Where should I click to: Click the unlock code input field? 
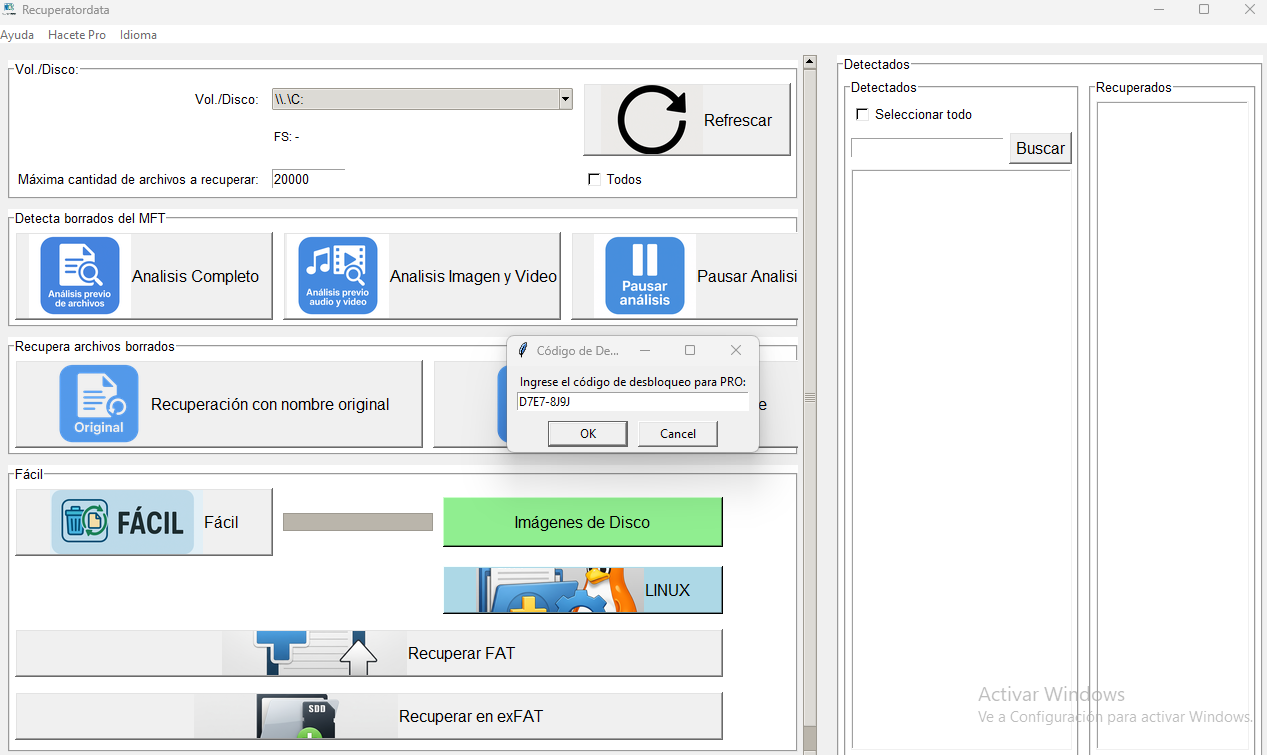pyautogui.click(x=632, y=401)
